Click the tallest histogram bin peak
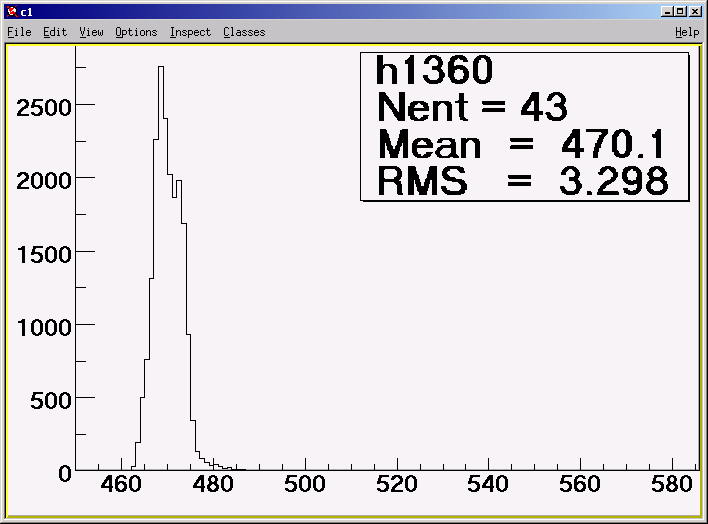Screen dimensions: 708x524 [161, 67]
